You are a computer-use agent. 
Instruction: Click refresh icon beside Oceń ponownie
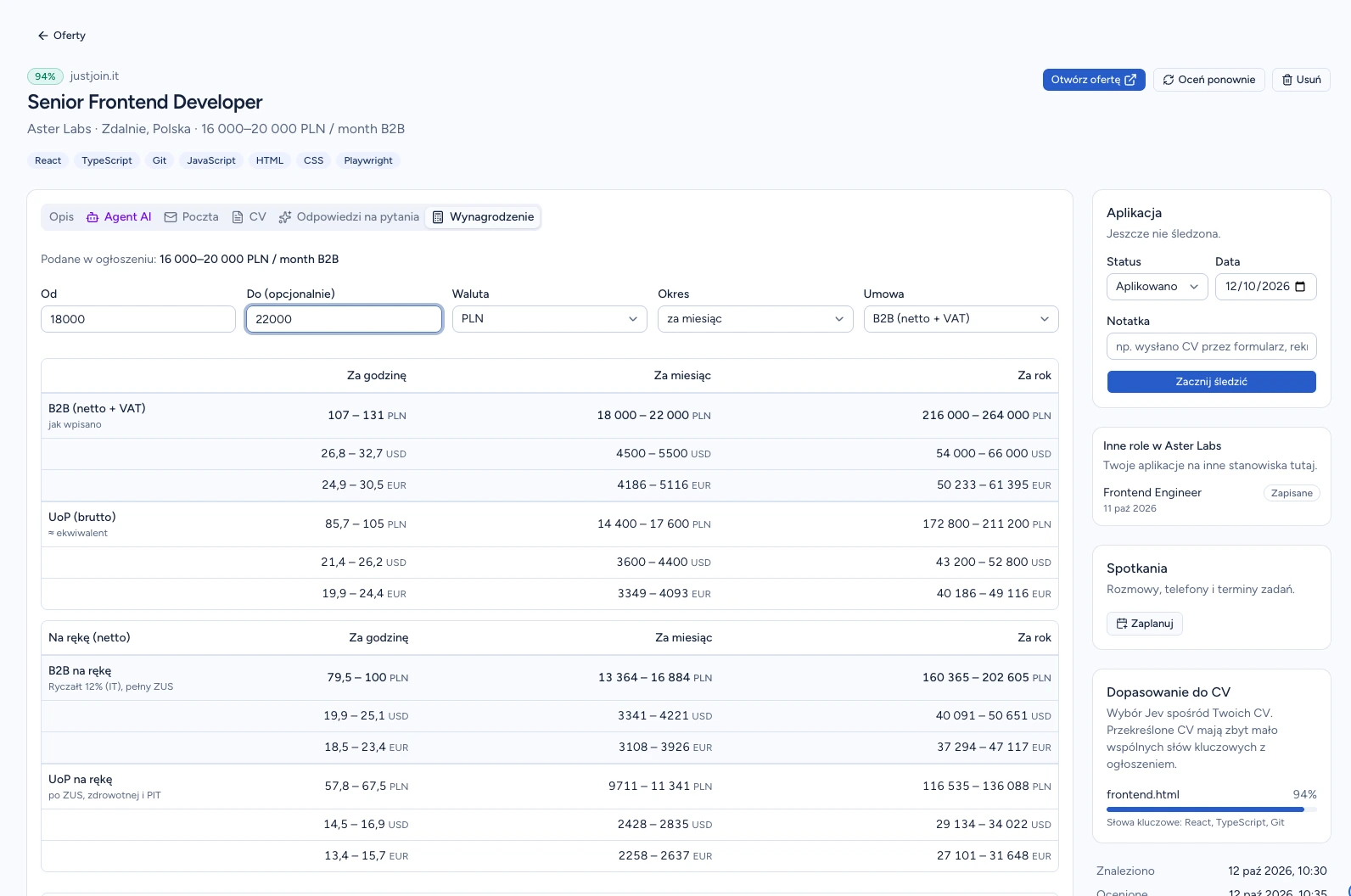coord(1169,80)
